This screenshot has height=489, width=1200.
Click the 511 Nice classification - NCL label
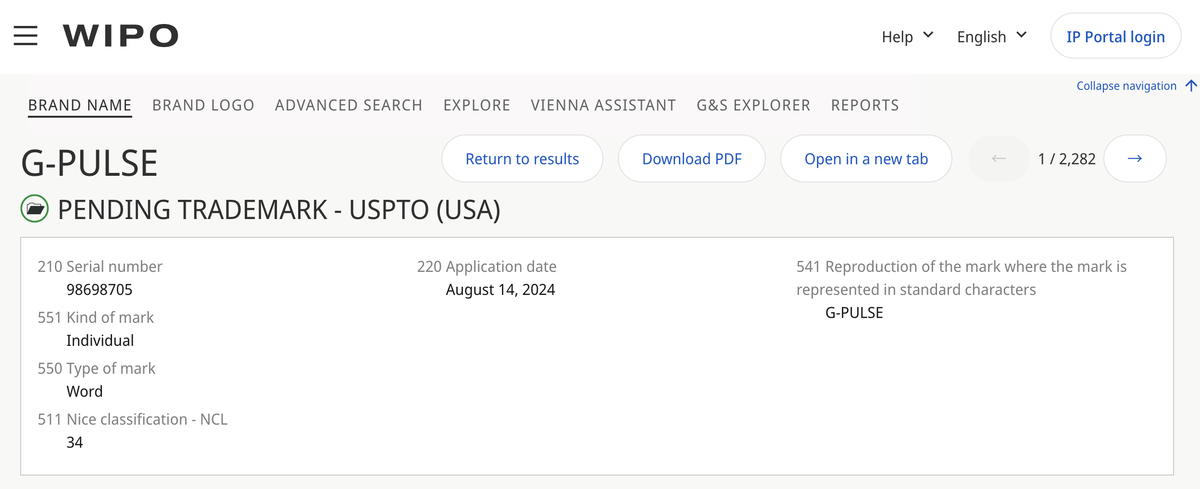coord(133,419)
